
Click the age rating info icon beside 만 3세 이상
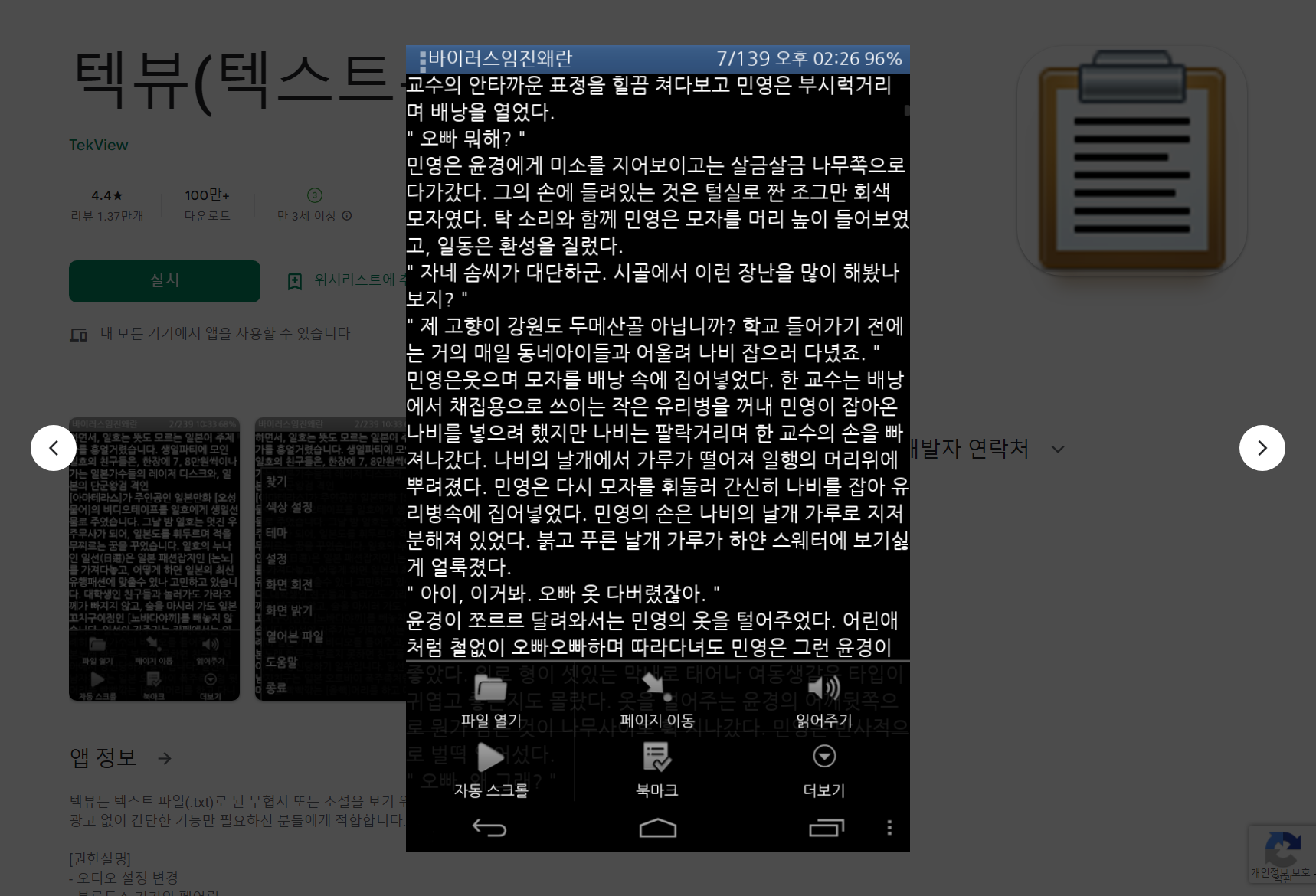[x=346, y=216]
